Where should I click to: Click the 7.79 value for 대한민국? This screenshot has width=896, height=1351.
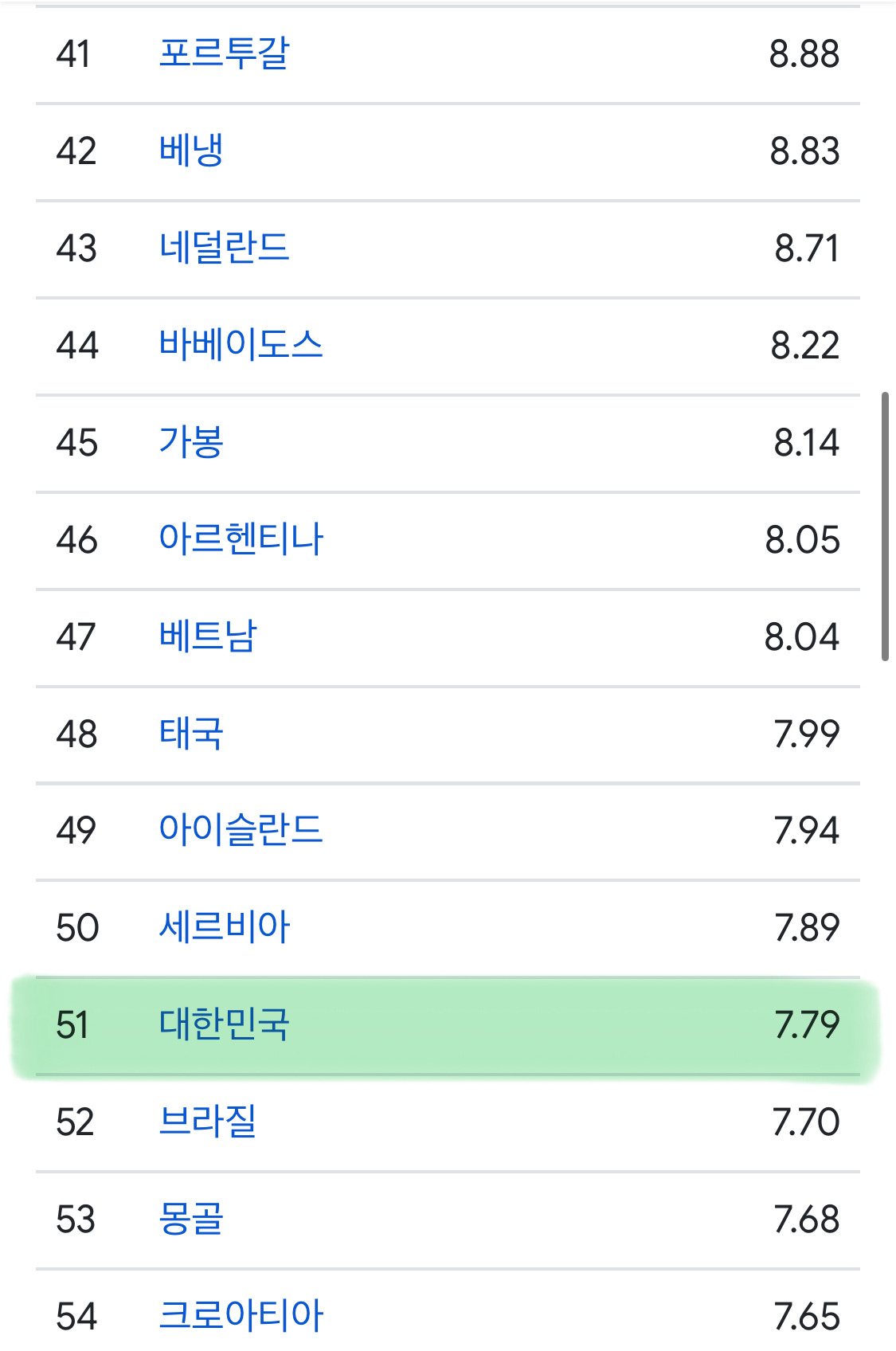click(x=806, y=1024)
